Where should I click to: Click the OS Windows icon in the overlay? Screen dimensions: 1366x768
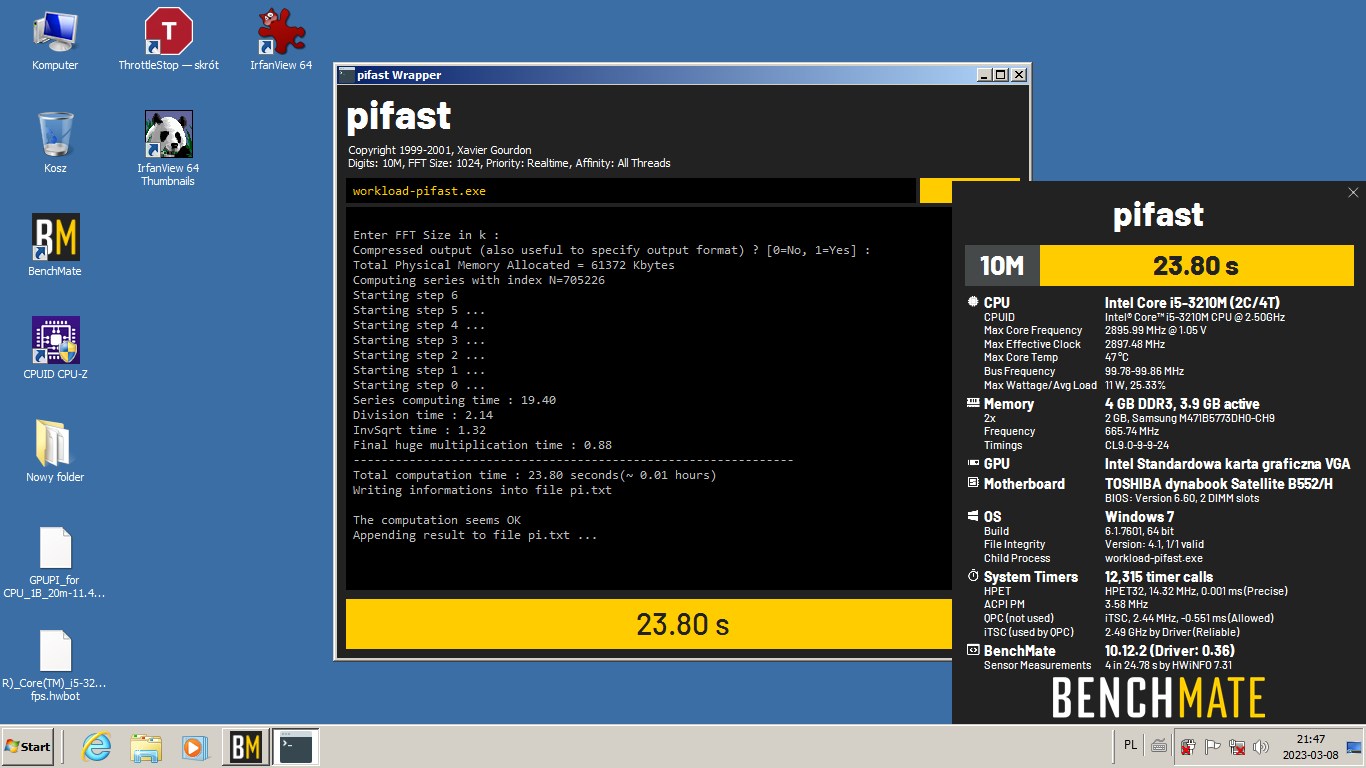pyautogui.click(x=973, y=516)
